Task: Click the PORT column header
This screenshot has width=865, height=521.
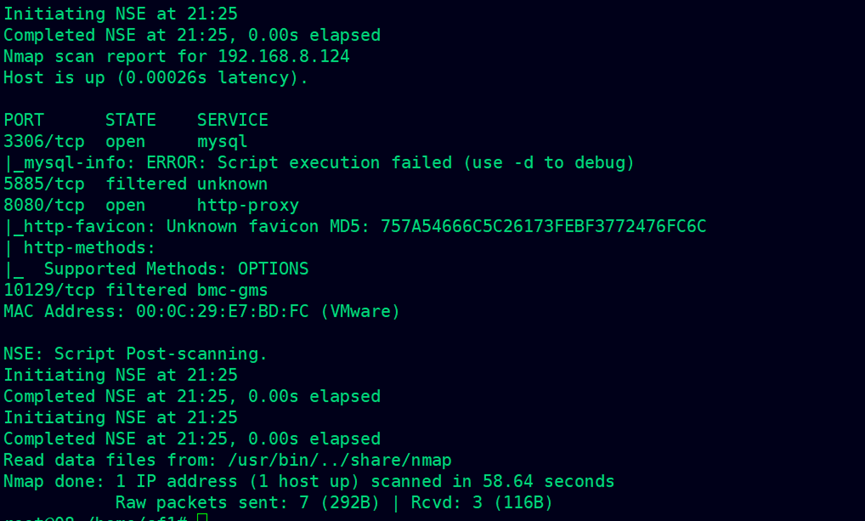Action: coord(24,120)
